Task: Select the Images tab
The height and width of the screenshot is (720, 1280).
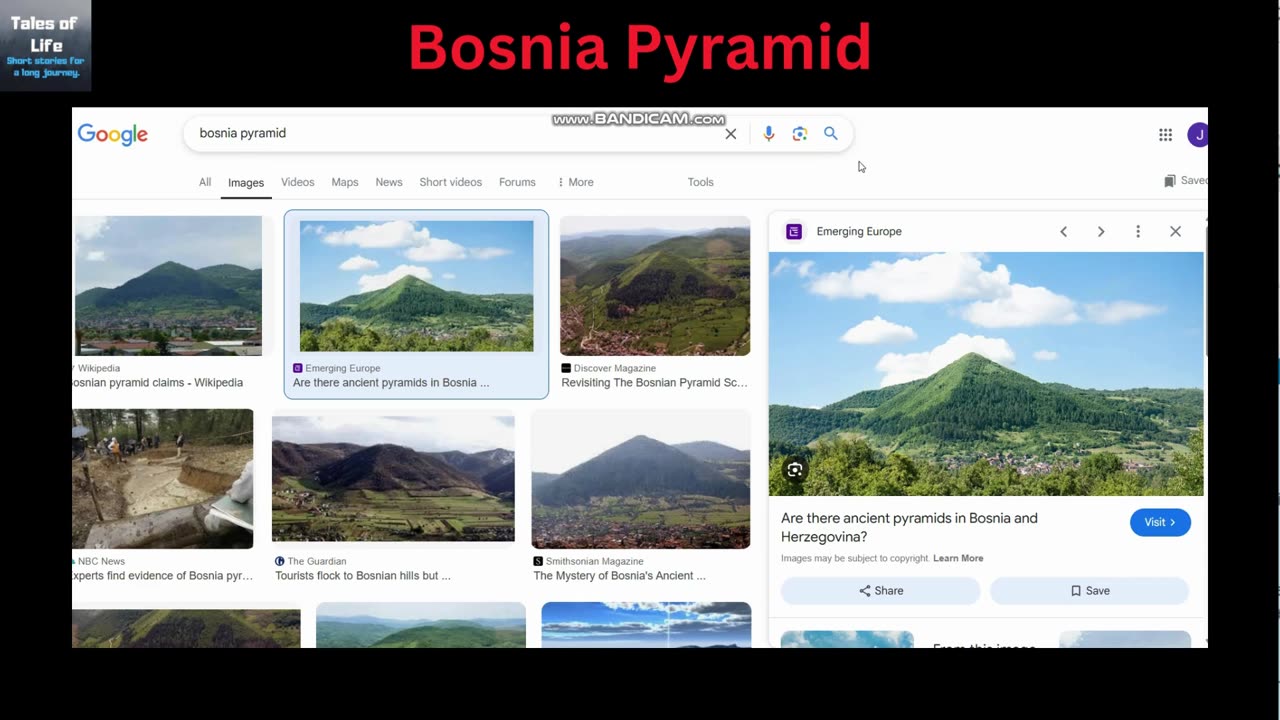Action: coord(246,183)
